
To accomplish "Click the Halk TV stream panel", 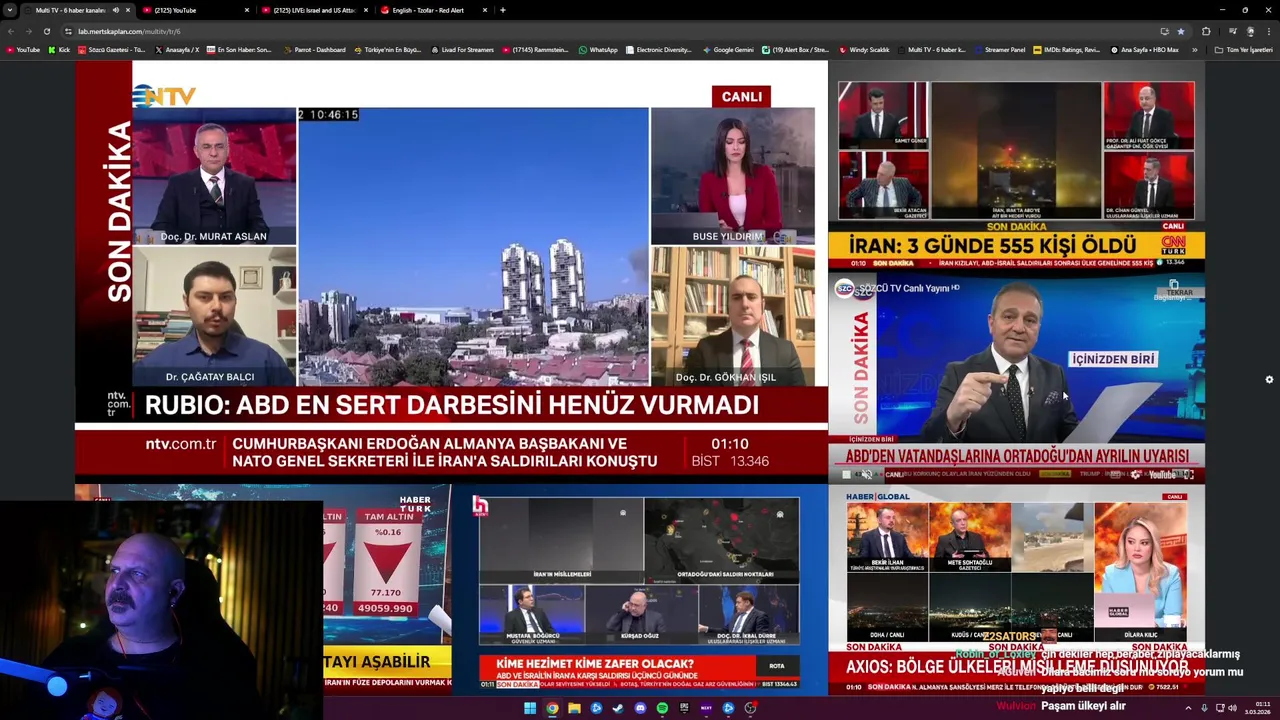I will [x=640, y=590].
